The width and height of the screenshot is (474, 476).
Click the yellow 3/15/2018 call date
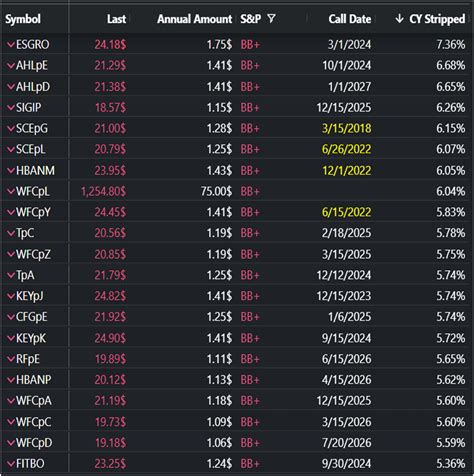346,128
